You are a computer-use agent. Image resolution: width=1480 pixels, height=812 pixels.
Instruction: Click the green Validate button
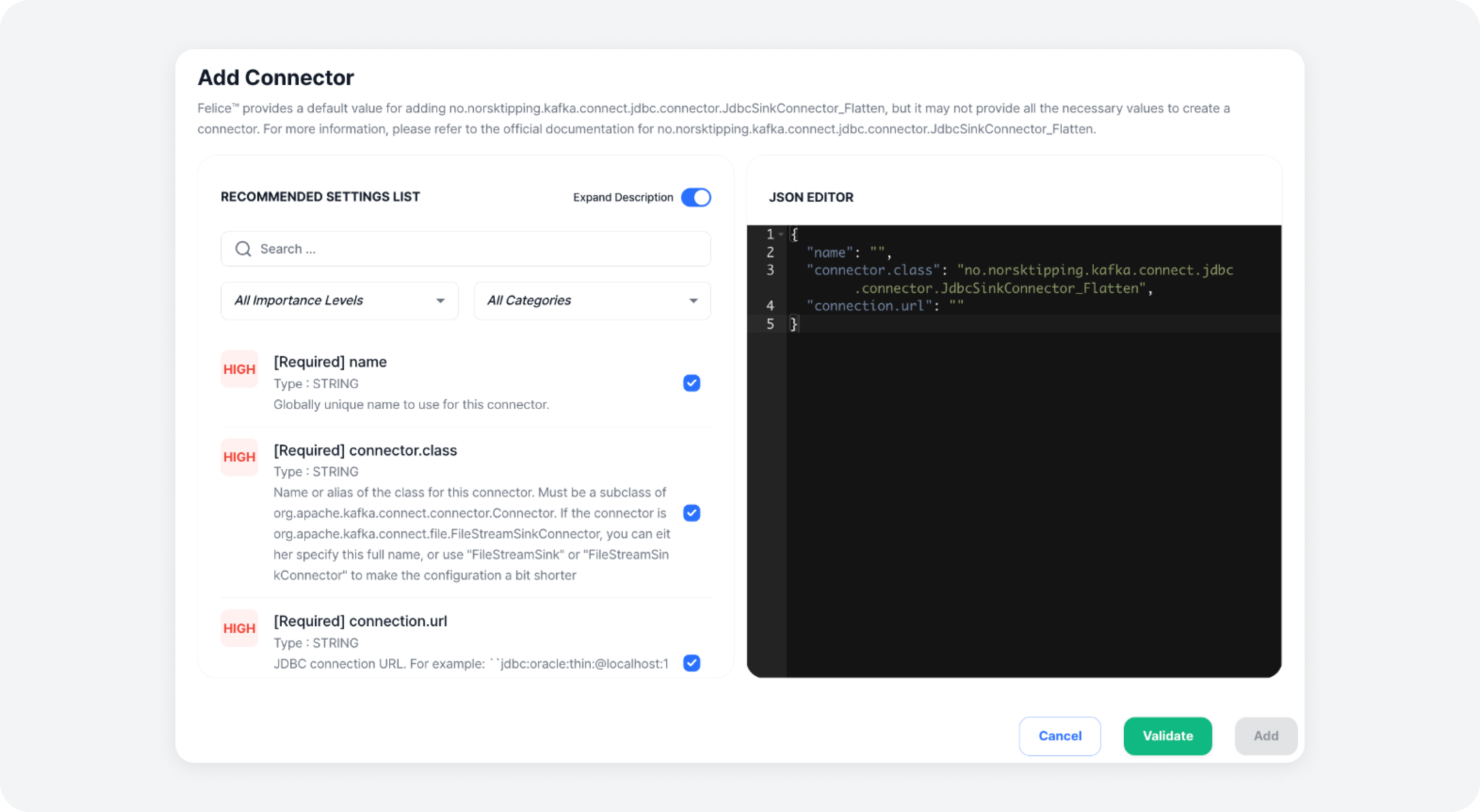(x=1168, y=736)
